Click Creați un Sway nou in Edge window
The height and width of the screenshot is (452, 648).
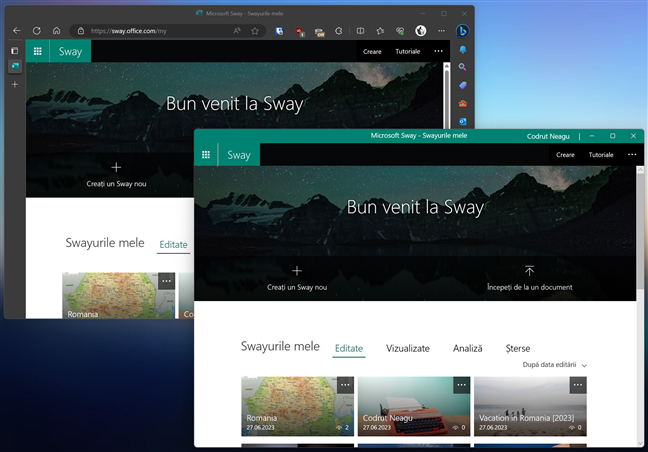coord(116,175)
